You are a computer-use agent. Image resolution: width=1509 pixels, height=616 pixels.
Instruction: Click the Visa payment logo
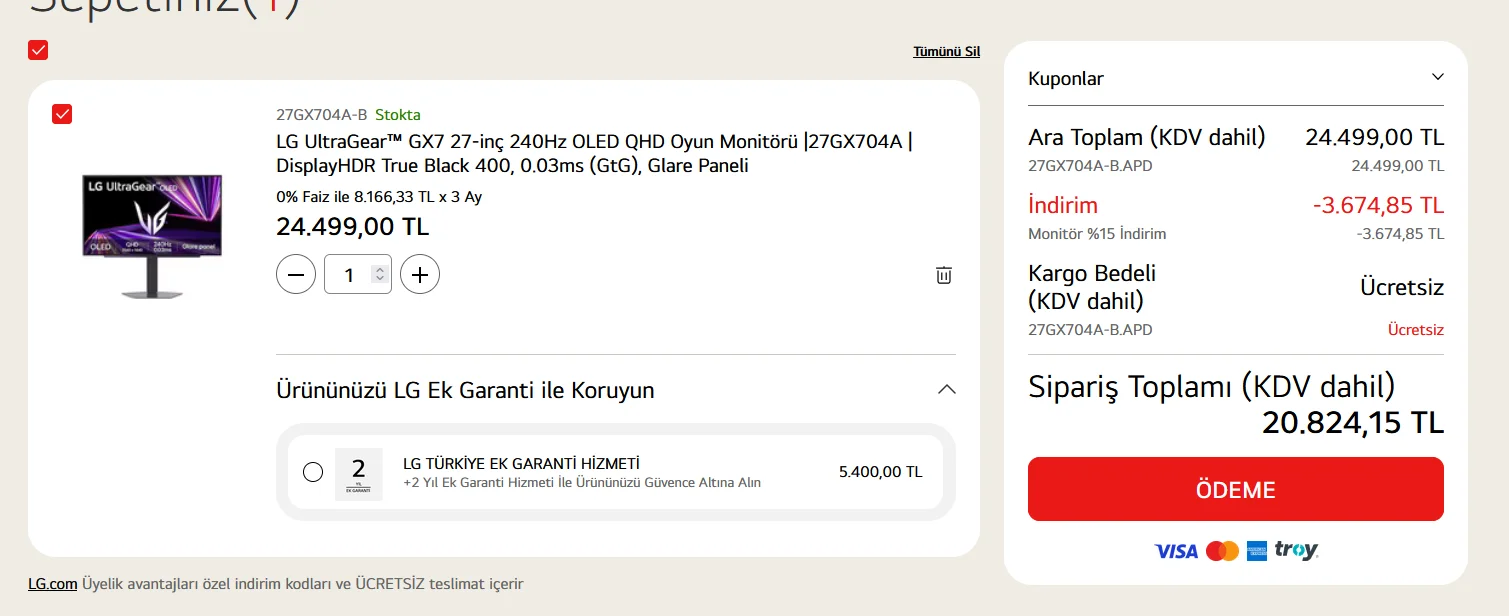coord(1175,551)
